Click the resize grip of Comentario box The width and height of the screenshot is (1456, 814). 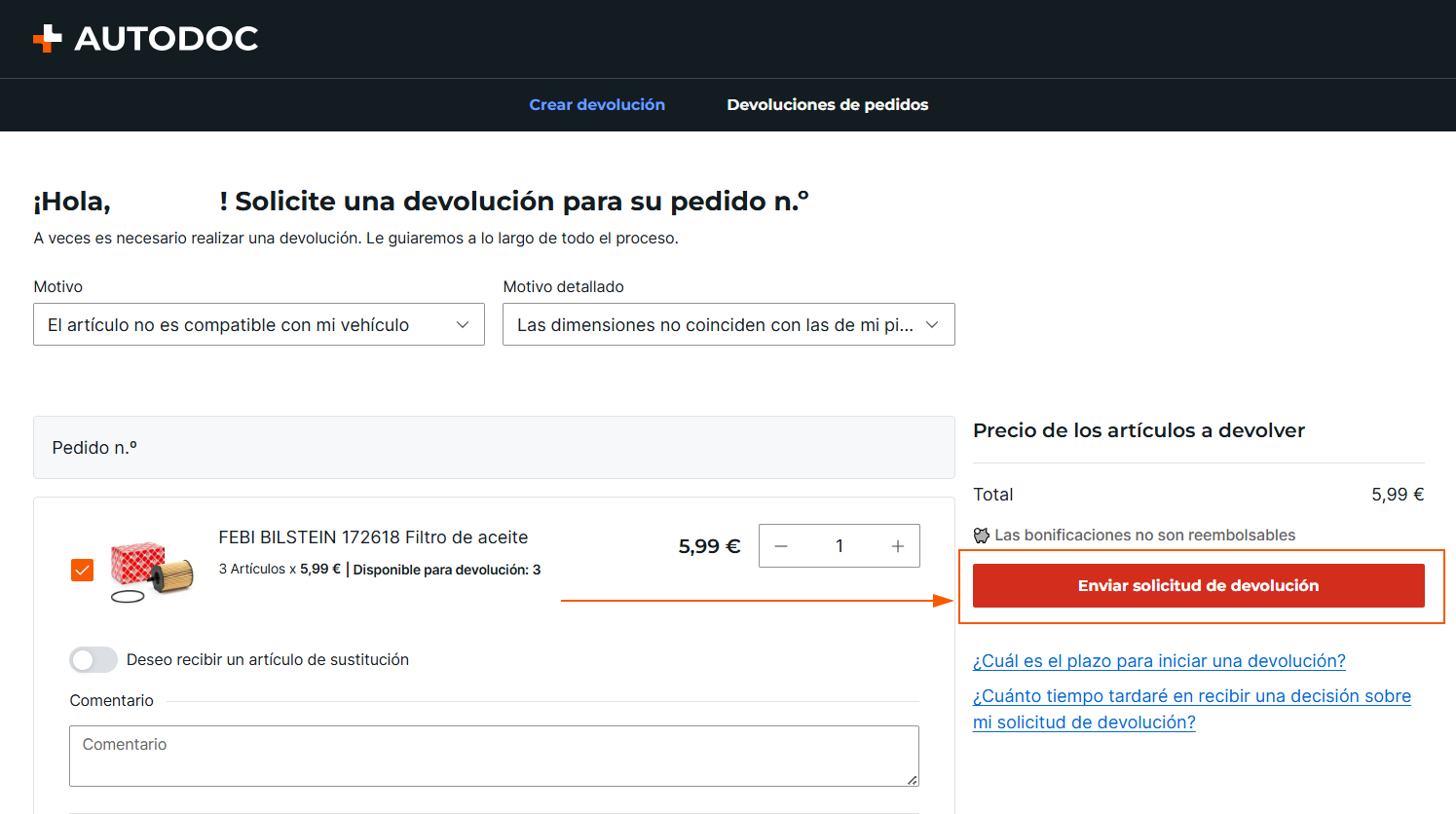(x=912, y=779)
